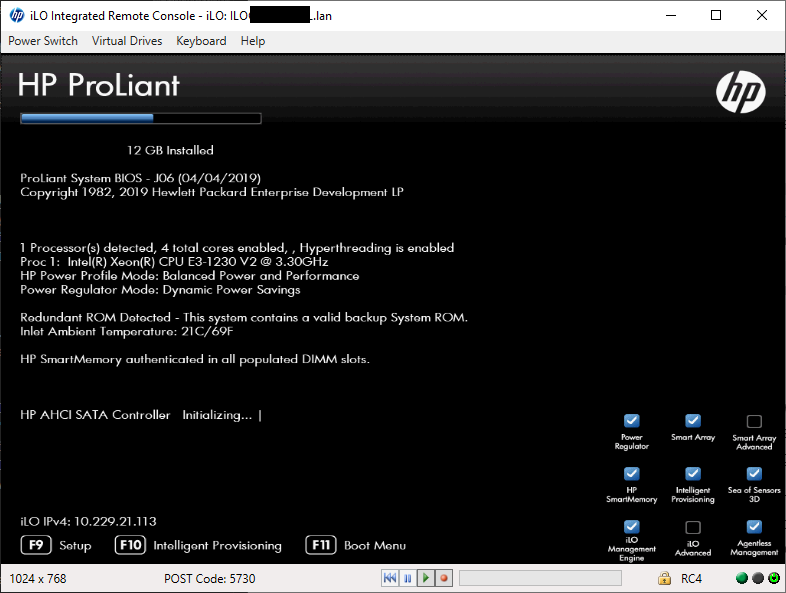Click the POST boot progress bar
This screenshot has height=593, width=786.
[141, 118]
